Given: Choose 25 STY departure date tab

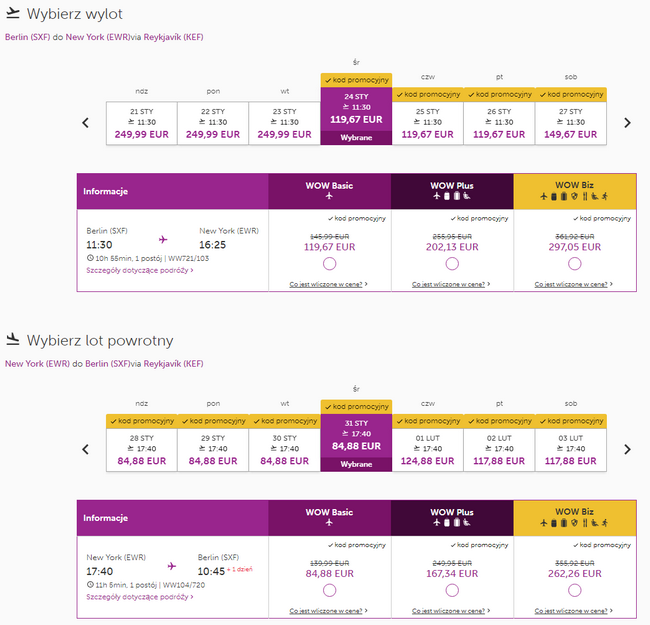Looking at the screenshot, I should tap(427, 123).
